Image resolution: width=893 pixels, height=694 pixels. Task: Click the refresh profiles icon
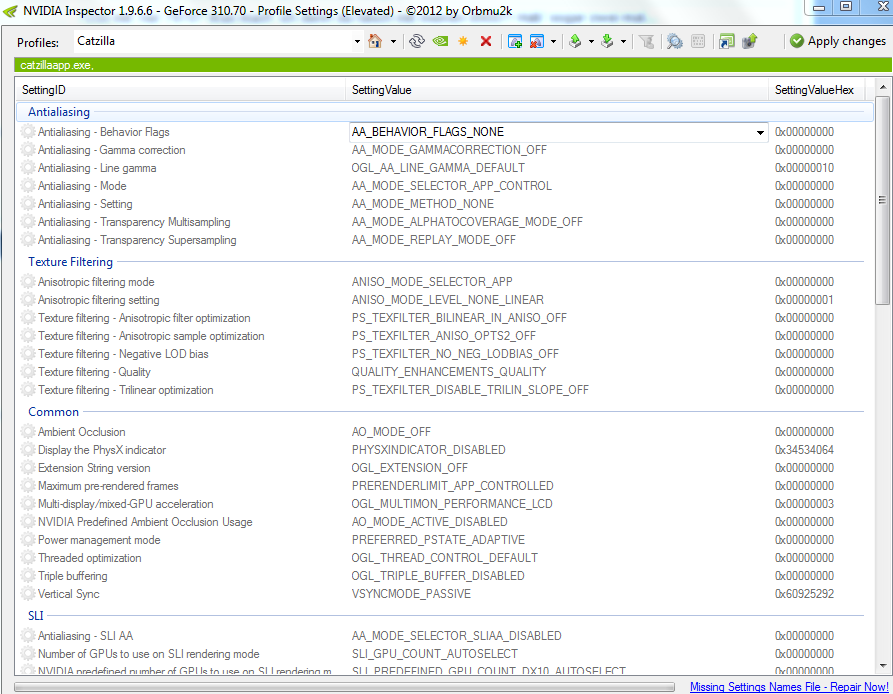[417, 41]
